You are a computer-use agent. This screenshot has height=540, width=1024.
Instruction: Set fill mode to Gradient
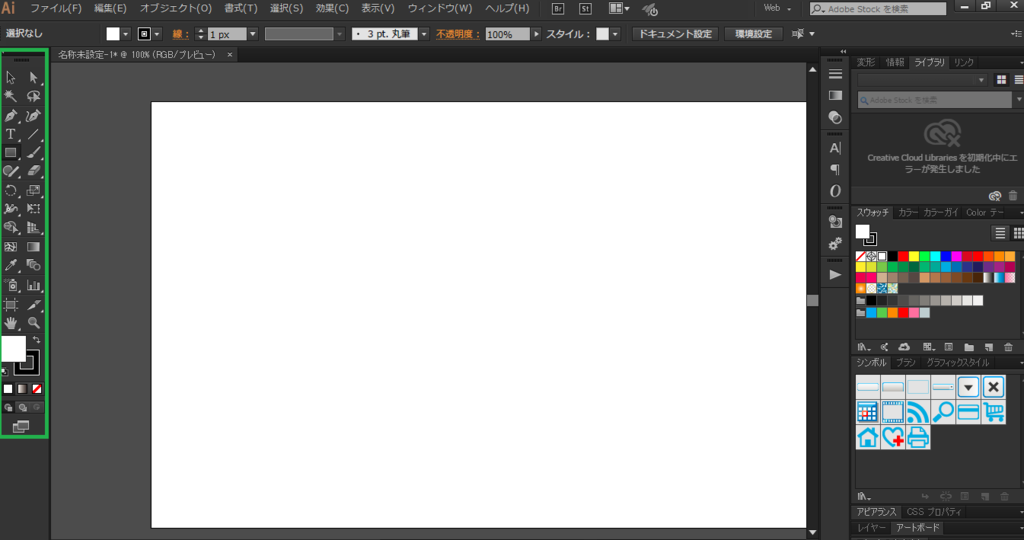click(x=22, y=389)
